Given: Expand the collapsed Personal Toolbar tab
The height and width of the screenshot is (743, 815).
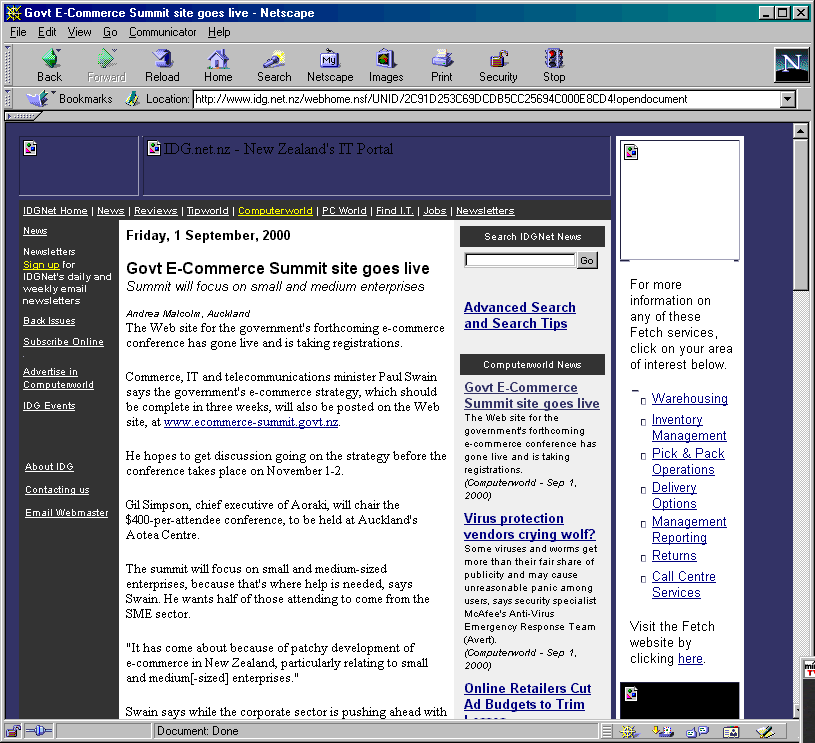Looking at the screenshot, I should 23,116.
